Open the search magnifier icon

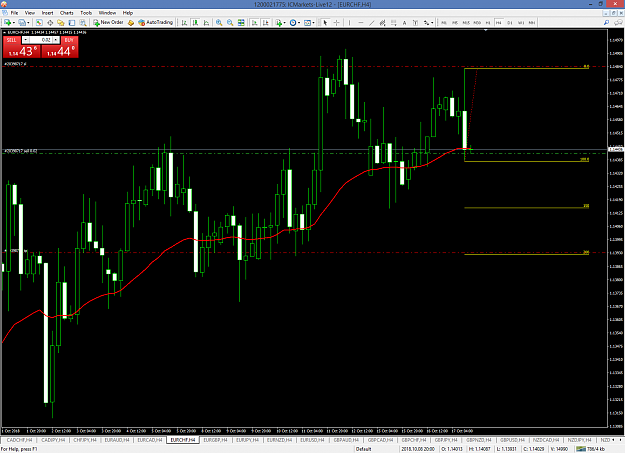606,23
